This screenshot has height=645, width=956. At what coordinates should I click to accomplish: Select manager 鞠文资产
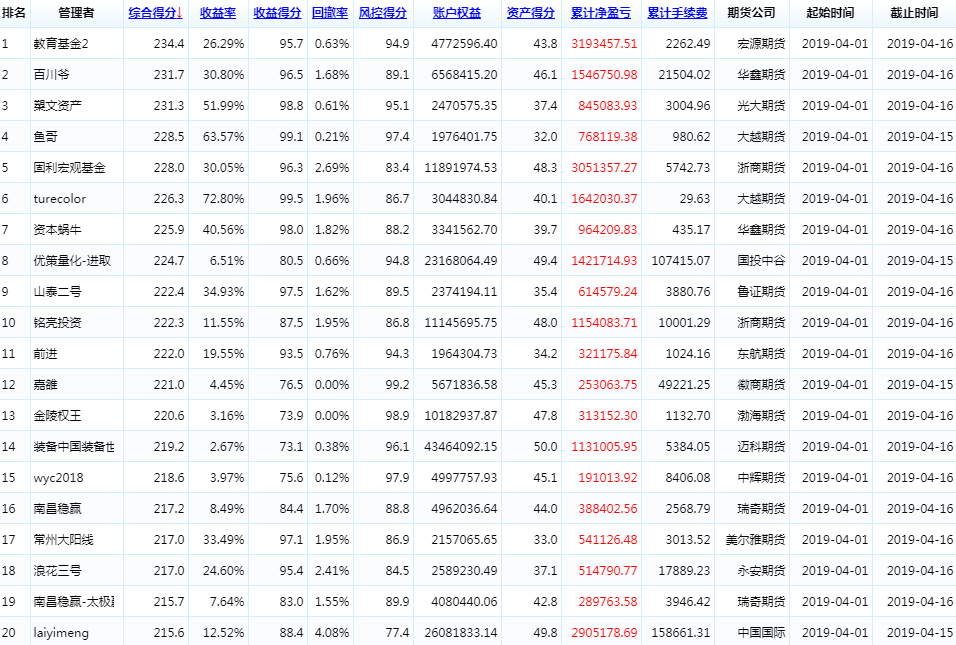click(57, 106)
